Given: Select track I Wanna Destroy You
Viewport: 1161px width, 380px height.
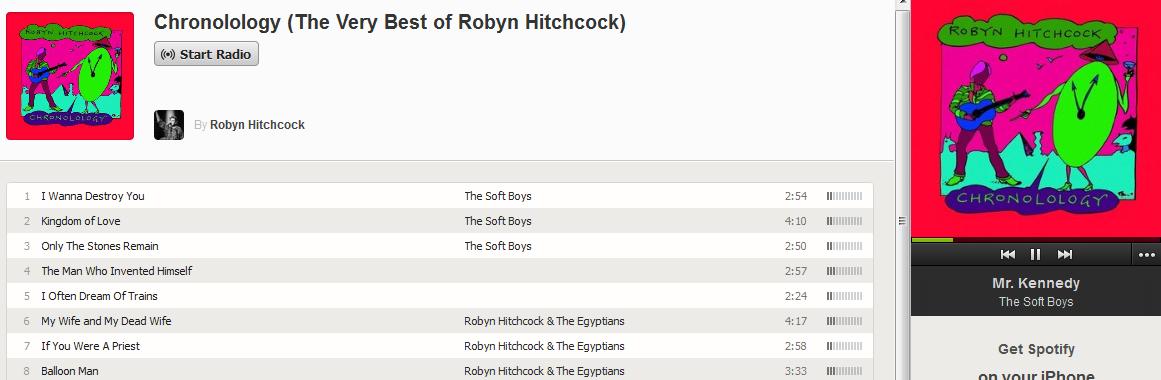Looking at the screenshot, I should pos(440,196).
